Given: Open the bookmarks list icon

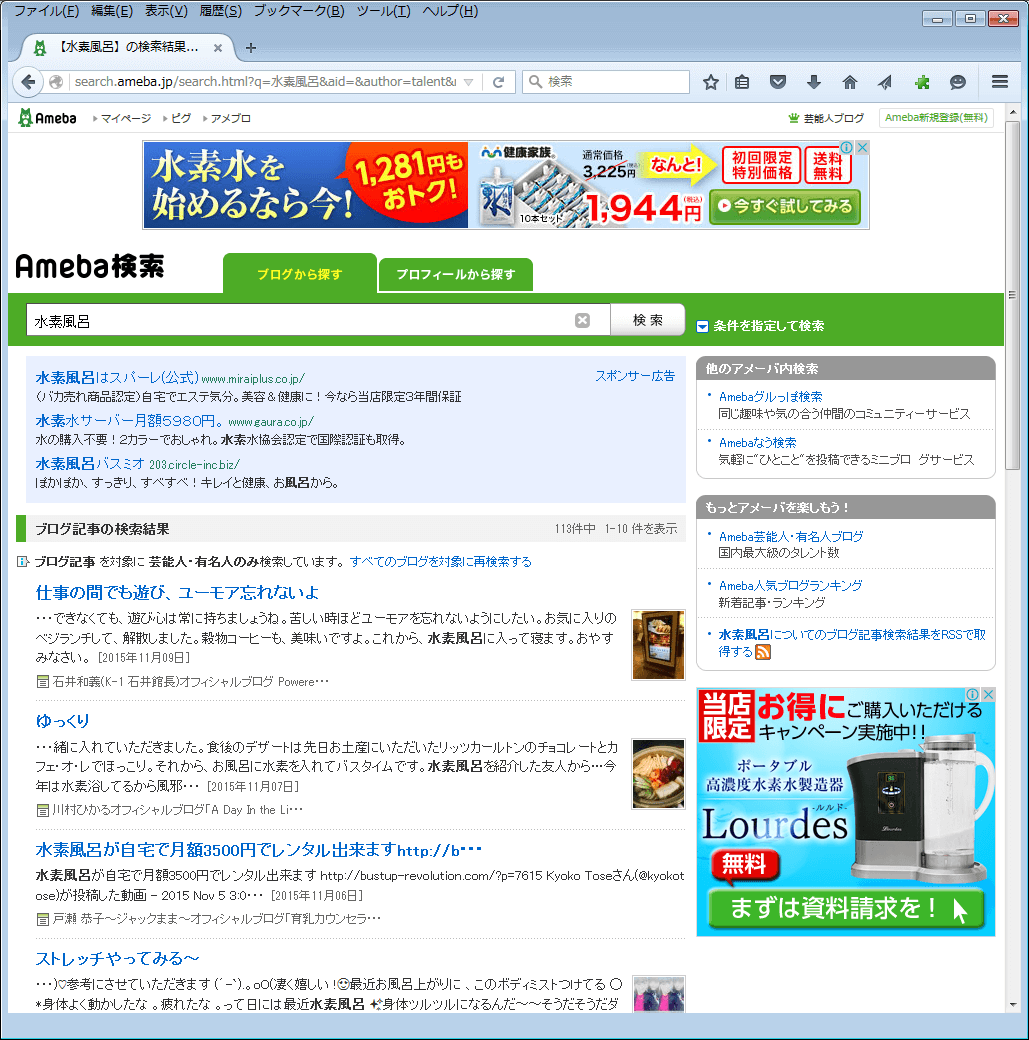Looking at the screenshot, I should 742,82.
